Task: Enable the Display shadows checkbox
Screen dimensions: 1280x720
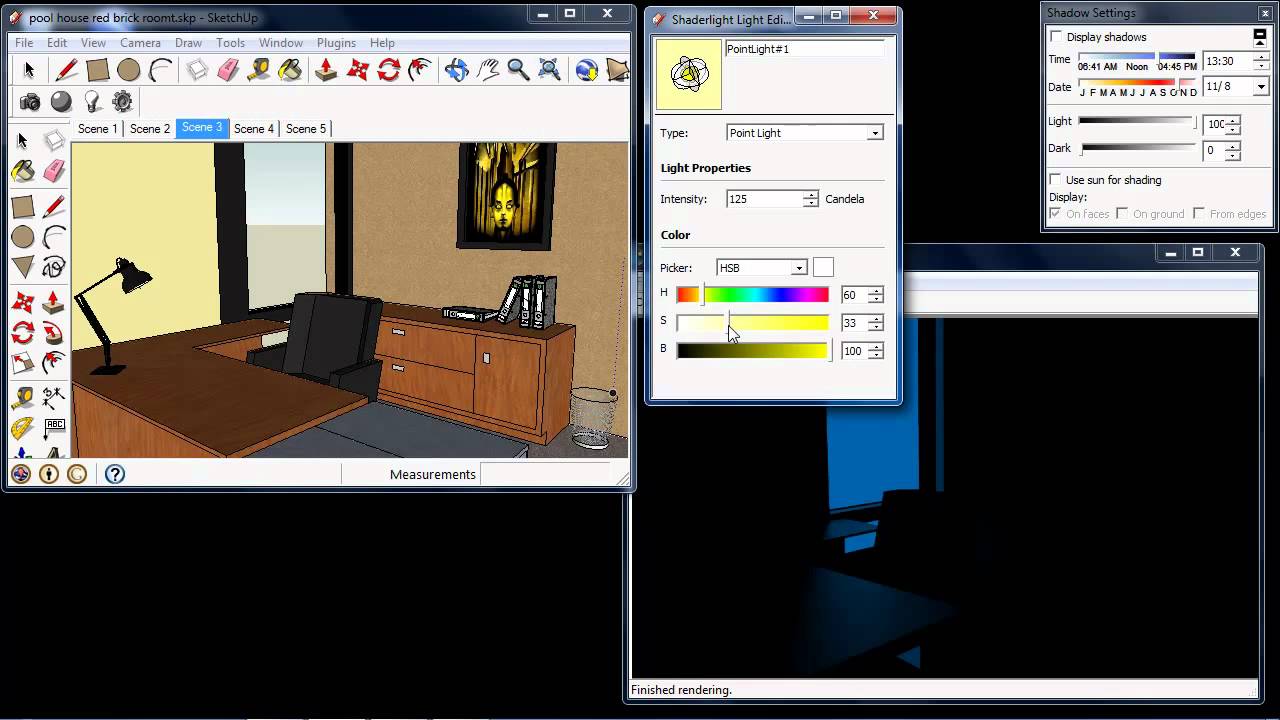Action: pos(1056,37)
